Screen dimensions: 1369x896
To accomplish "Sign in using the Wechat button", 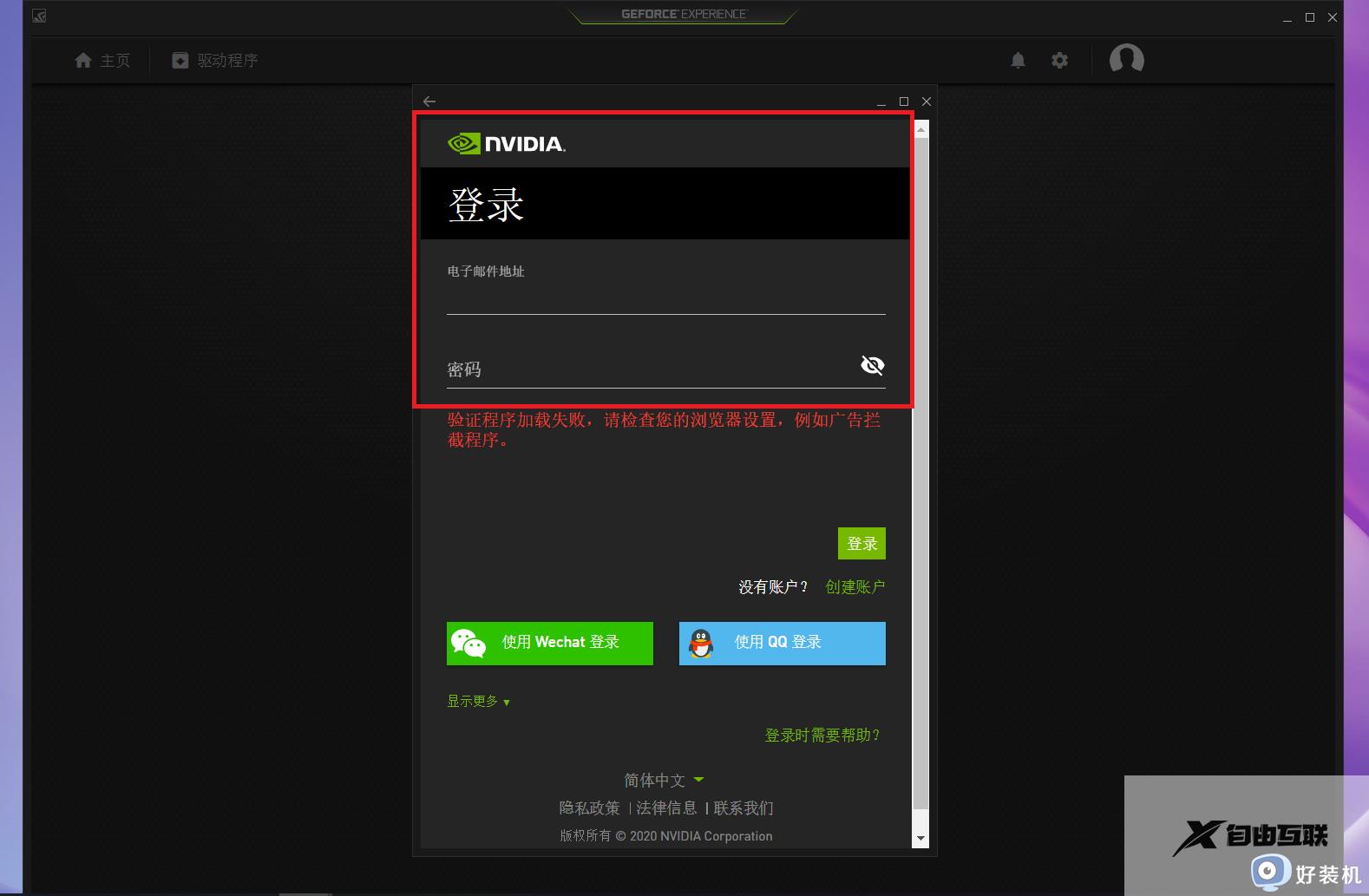I will (x=549, y=643).
